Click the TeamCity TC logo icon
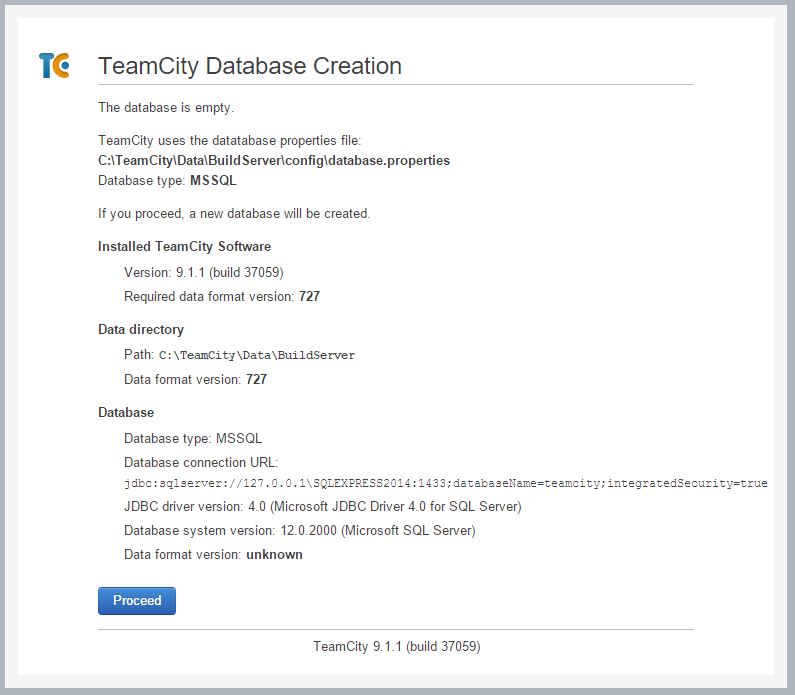This screenshot has width=795, height=695. coord(54,65)
